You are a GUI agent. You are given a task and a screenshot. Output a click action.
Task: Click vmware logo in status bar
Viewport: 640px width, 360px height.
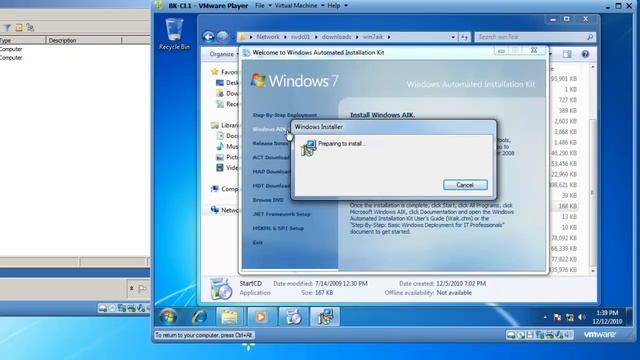(x=599, y=335)
